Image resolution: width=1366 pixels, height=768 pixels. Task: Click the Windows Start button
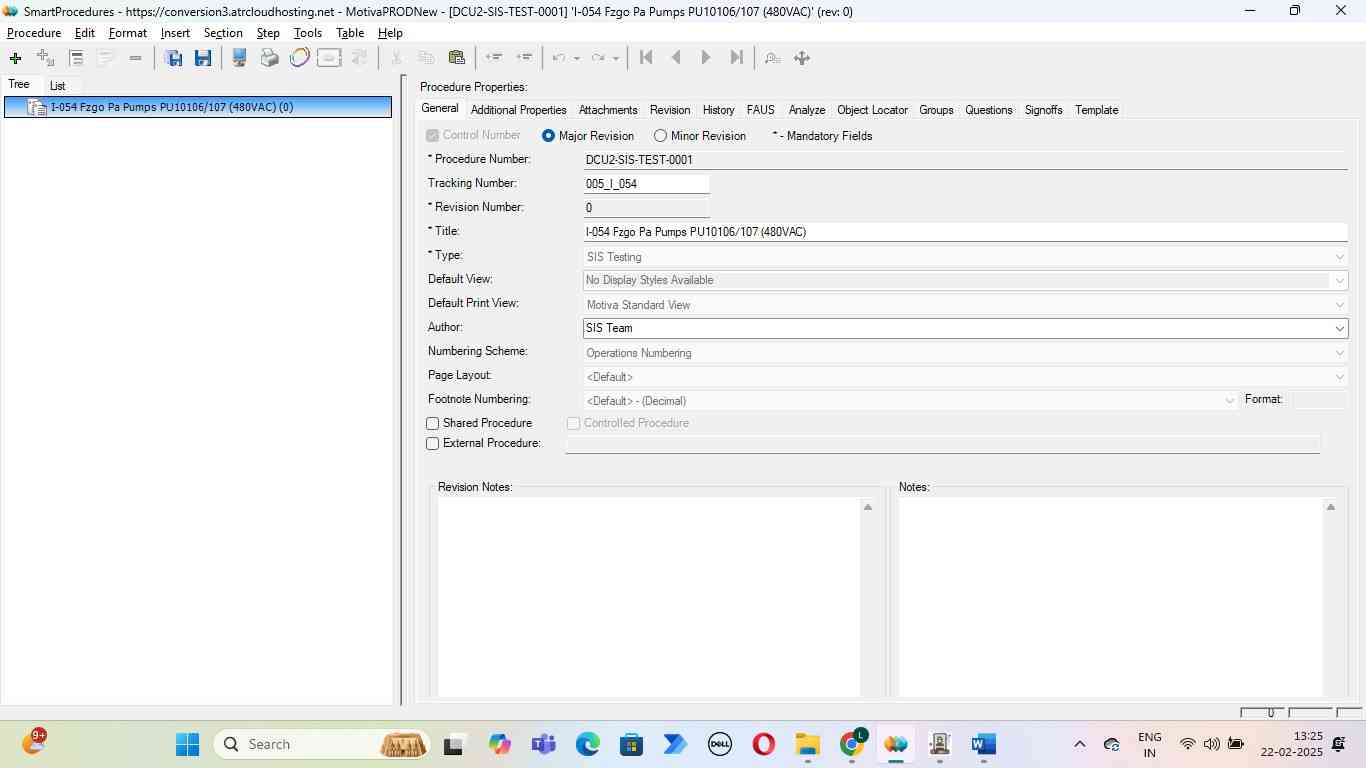(x=187, y=744)
